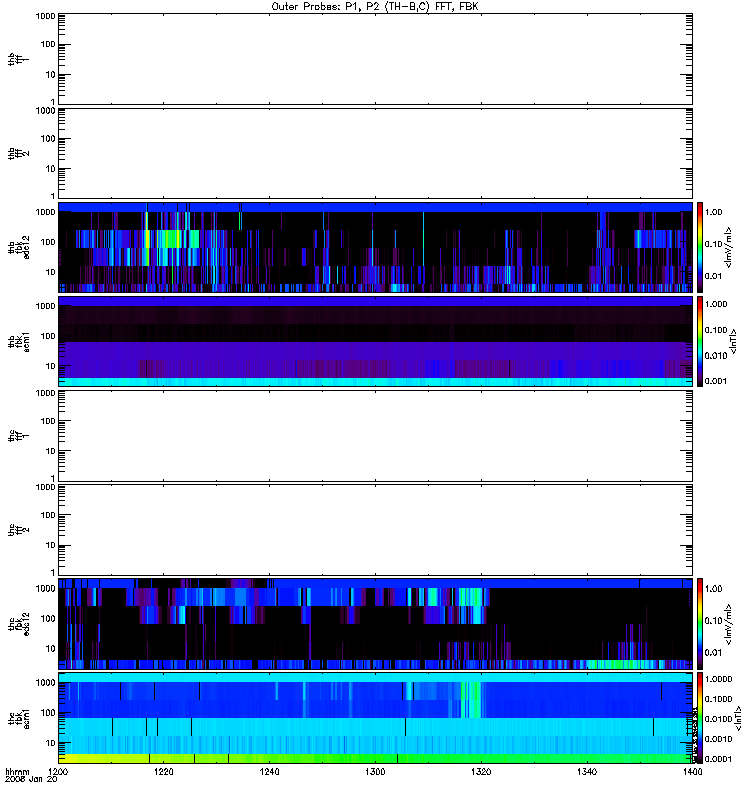Image resolution: width=750 pixels, height=800 pixels.
Task: Click the "thb fff 2" y-axis label
Action: [18, 153]
